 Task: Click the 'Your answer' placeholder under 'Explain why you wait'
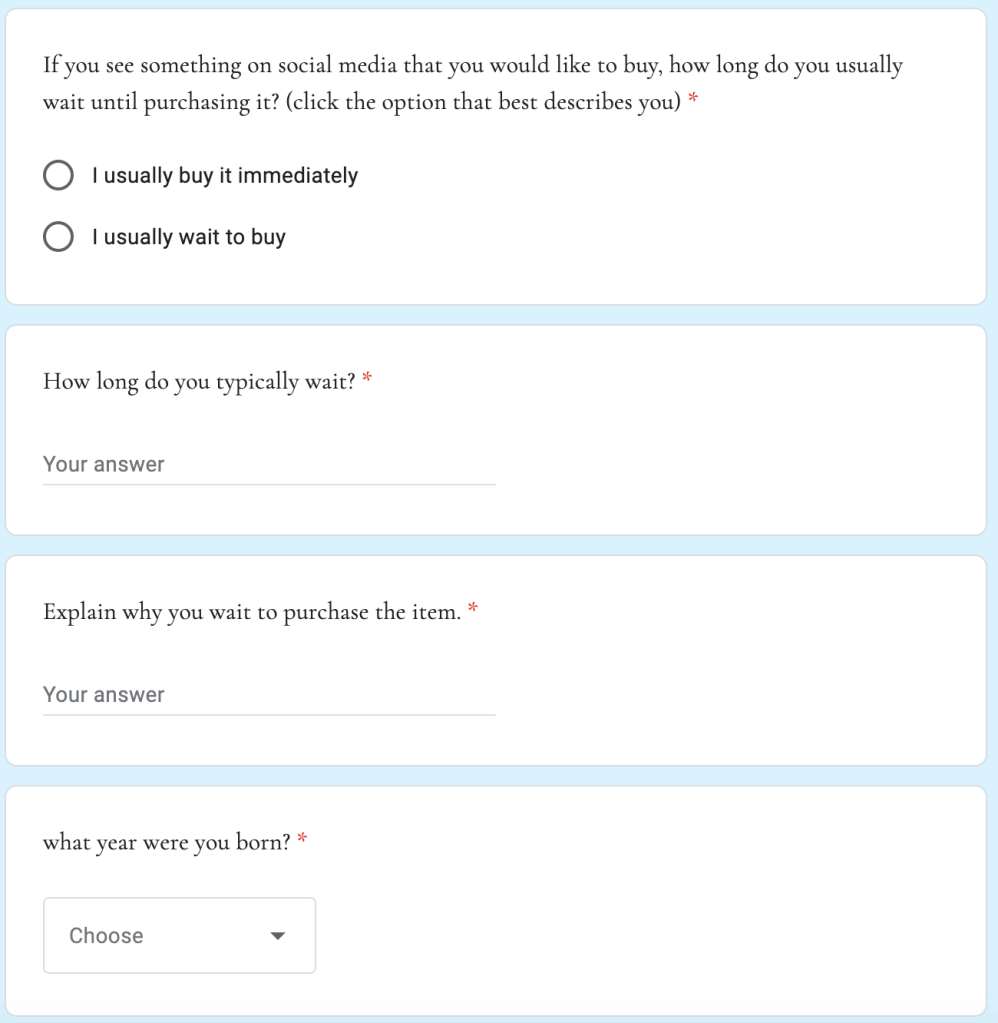104,695
